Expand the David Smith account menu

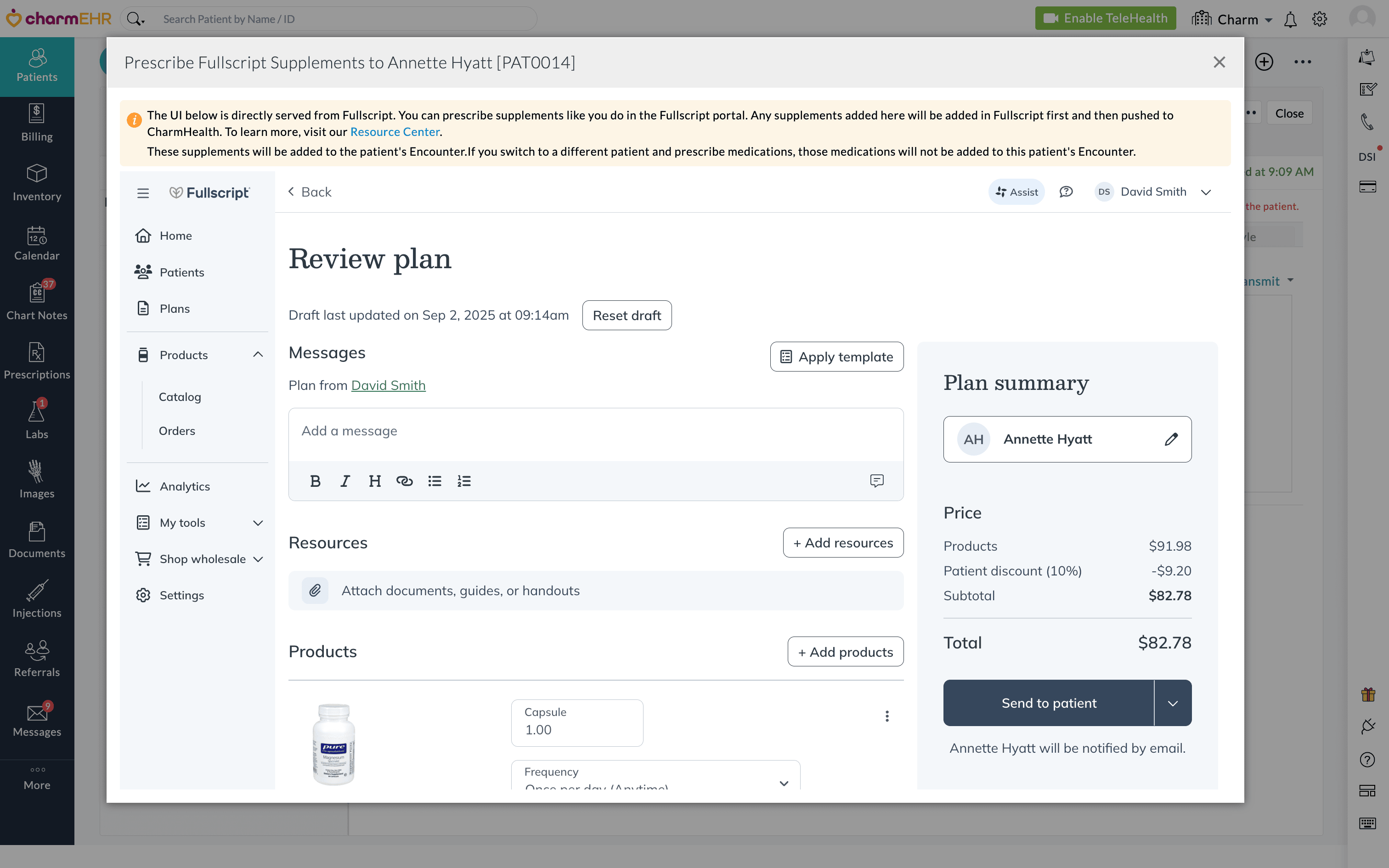(x=1205, y=192)
